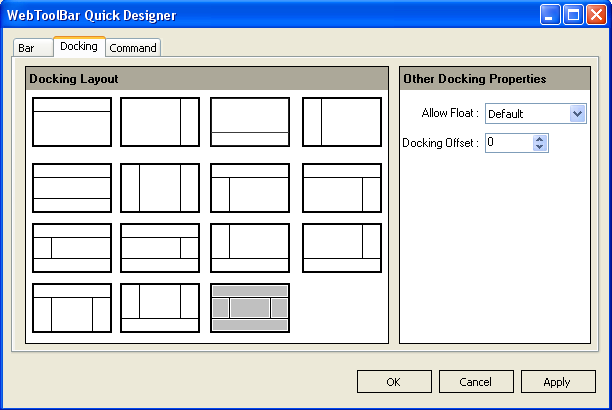Image resolution: width=612 pixels, height=410 pixels.
Task: Pick the gray all-sides docking layout
Action: coord(250,308)
